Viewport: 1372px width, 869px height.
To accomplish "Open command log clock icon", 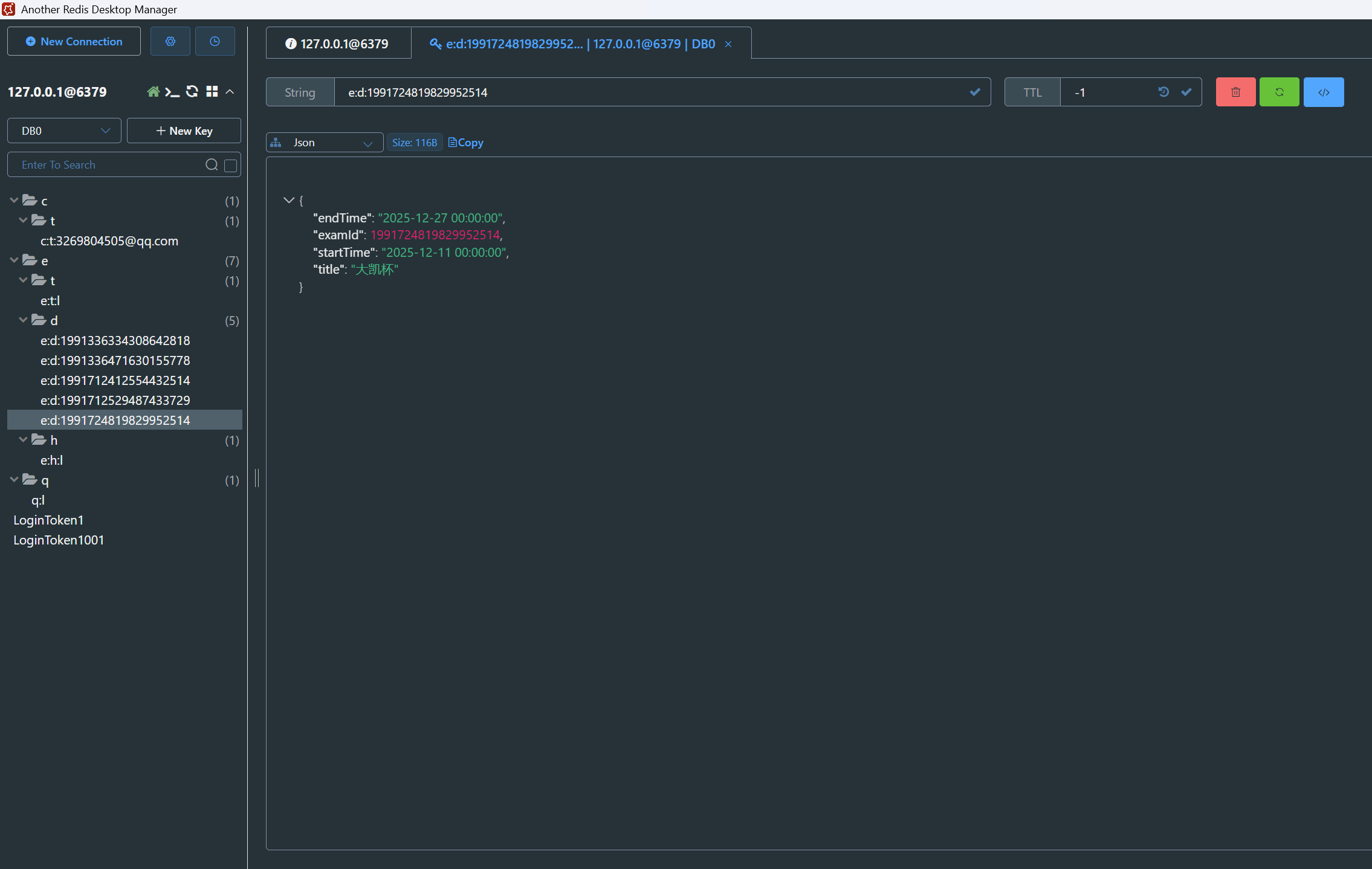I will pyautogui.click(x=215, y=41).
